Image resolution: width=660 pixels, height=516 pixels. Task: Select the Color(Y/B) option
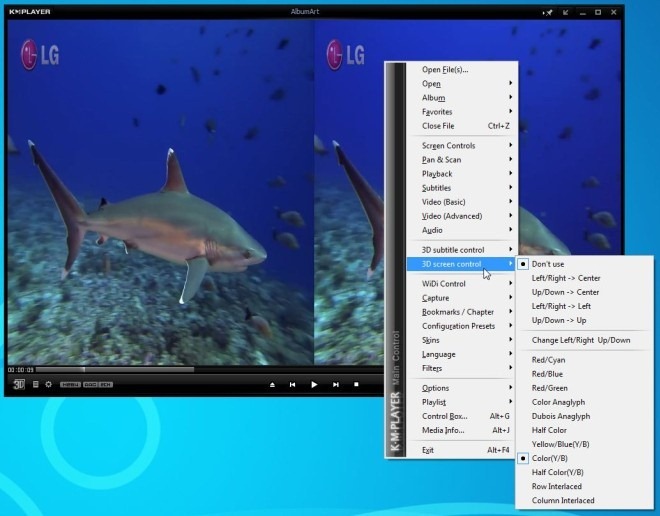(585, 458)
